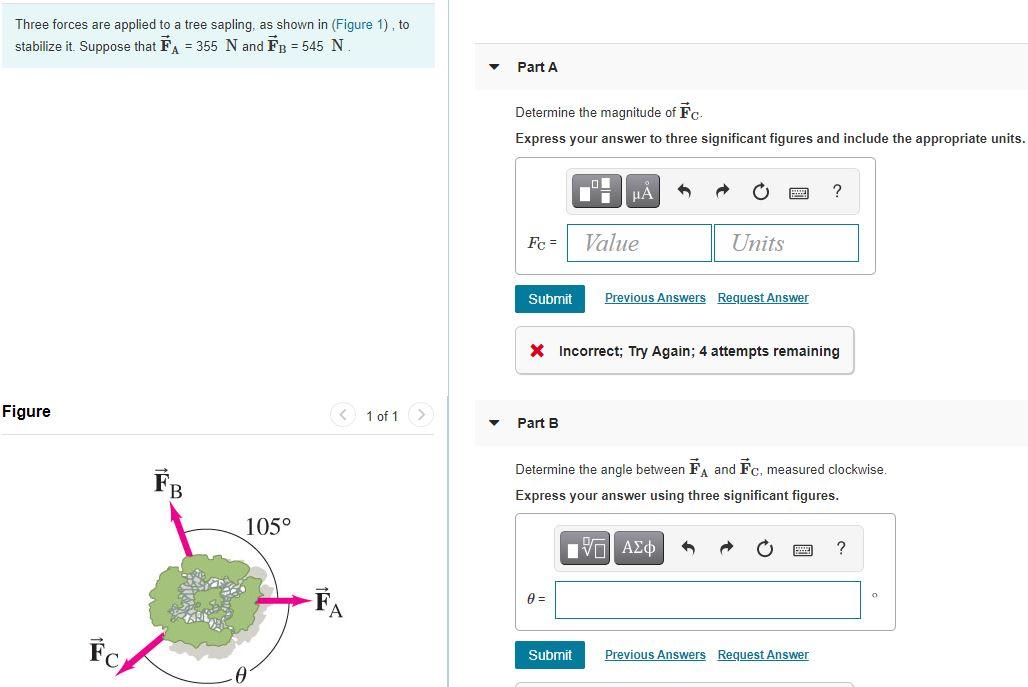Screen dimensions: 1028x687
Task: Open the unit templates icon in Part A
Action: 596,190
